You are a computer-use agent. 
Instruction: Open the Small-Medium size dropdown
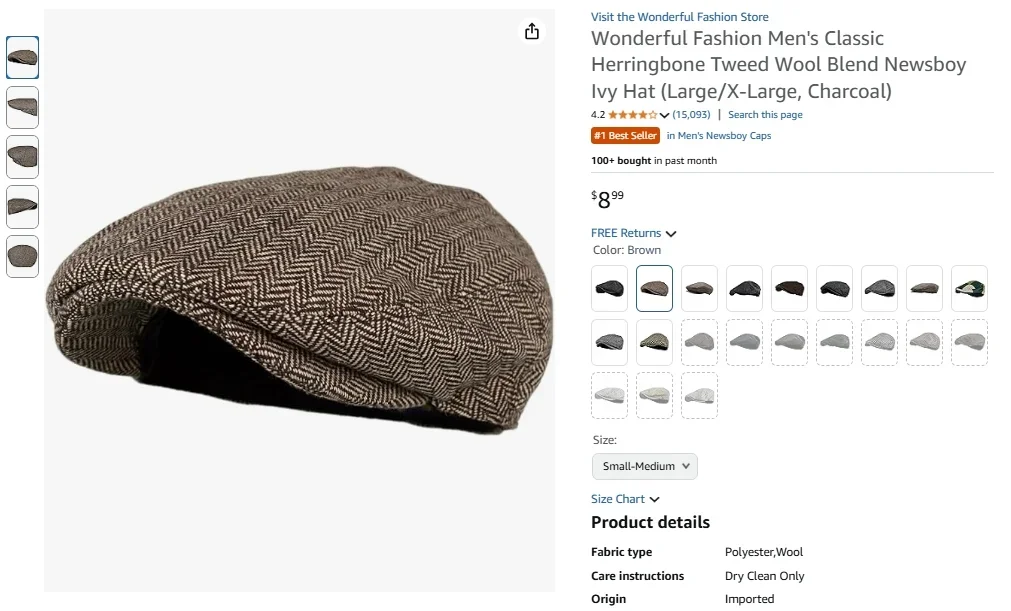(644, 466)
